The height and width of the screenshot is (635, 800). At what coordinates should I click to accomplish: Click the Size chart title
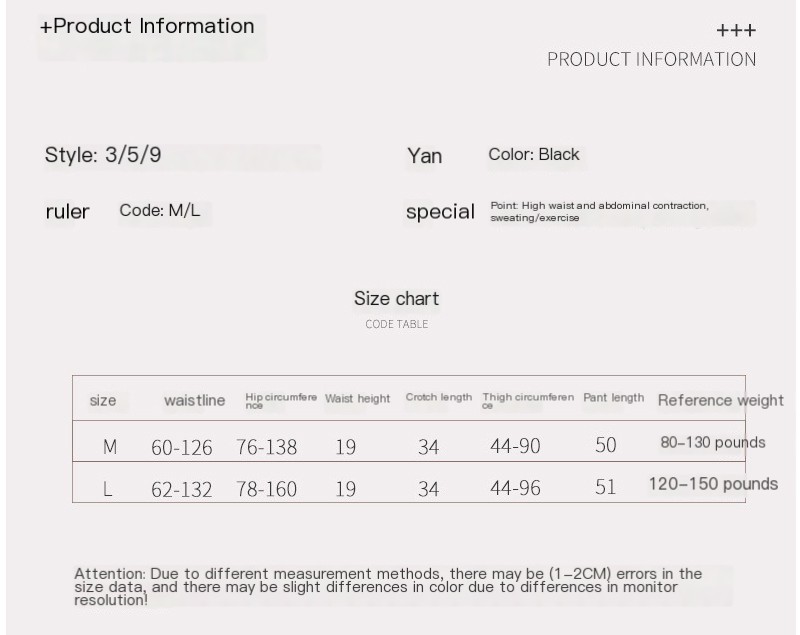[x=396, y=299]
